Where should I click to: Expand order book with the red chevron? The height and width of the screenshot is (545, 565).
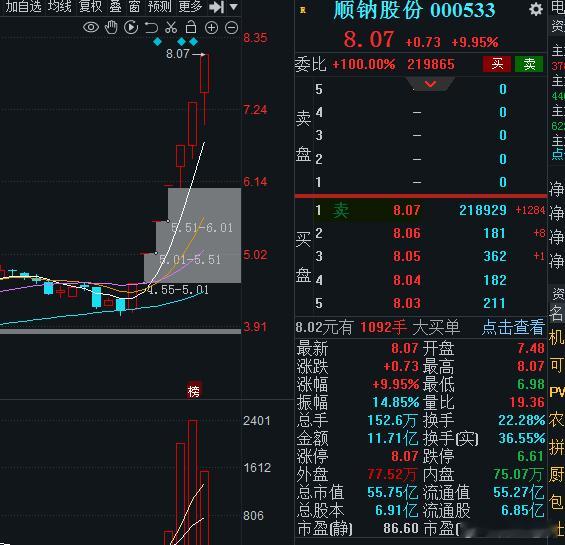point(430,84)
